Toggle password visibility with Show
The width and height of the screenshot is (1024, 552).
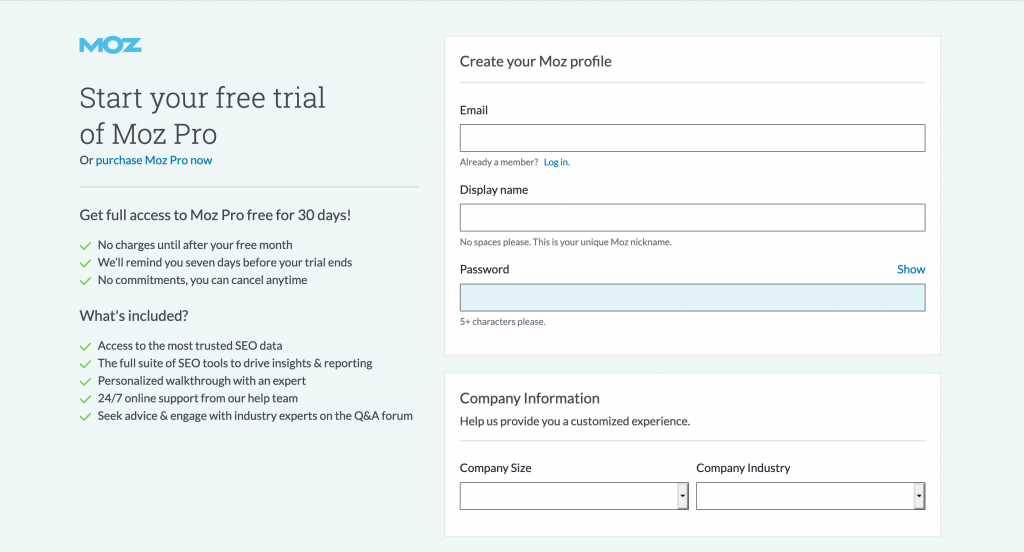pos(911,269)
